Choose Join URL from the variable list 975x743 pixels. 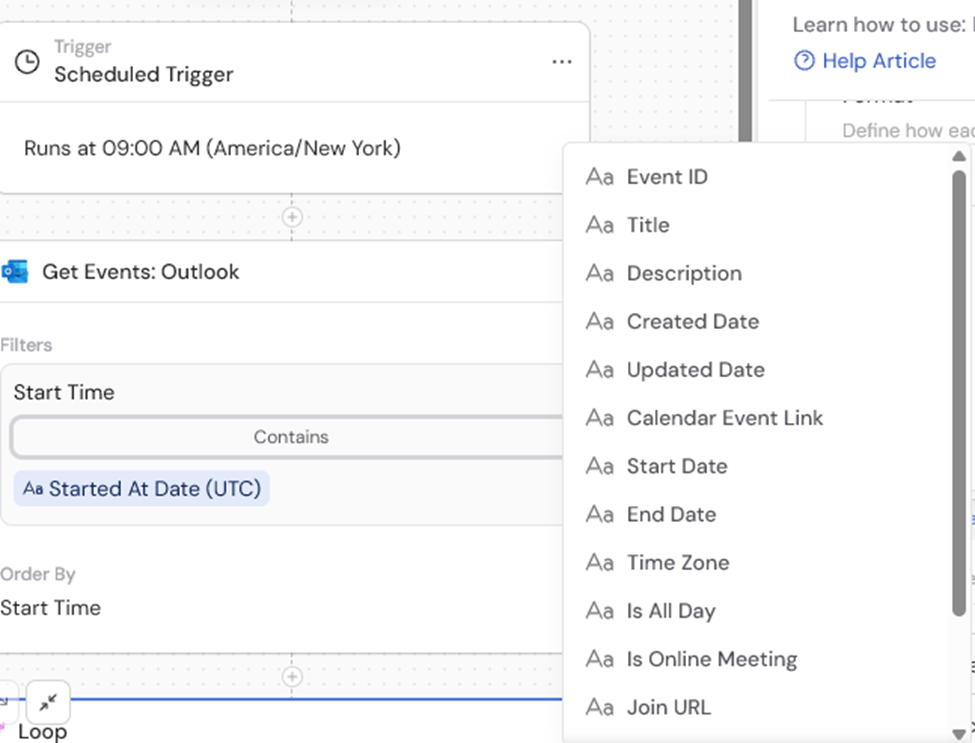pos(669,707)
